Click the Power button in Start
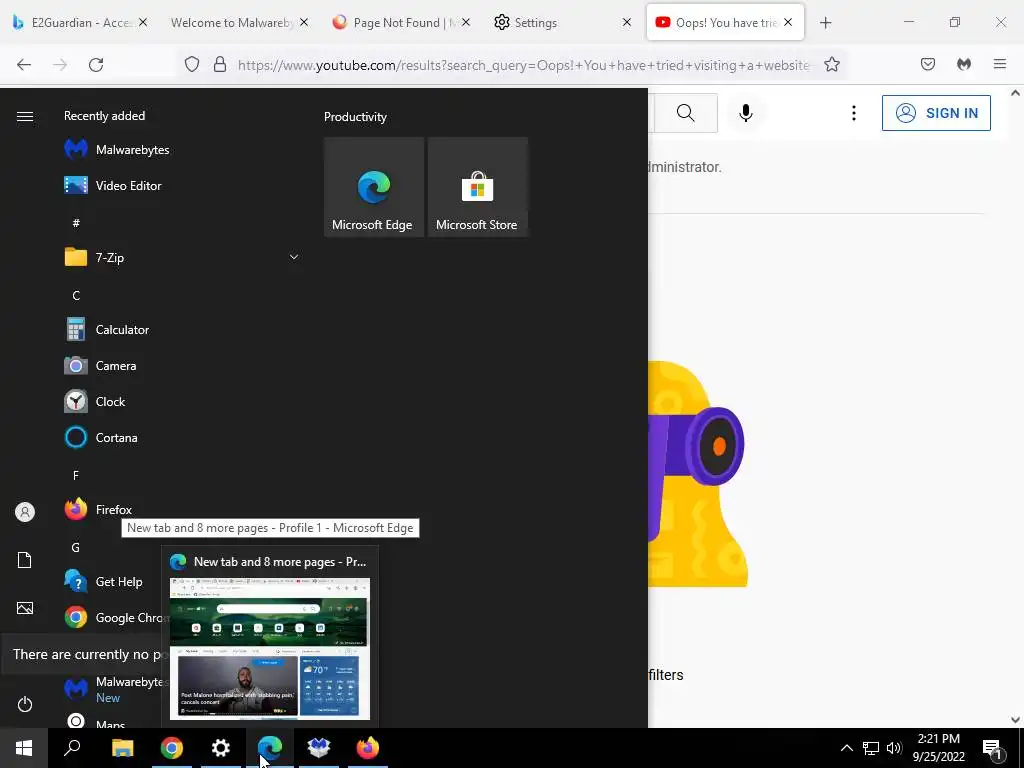Image resolution: width=1024 pixels, height=768 pixels. [25, 704]
